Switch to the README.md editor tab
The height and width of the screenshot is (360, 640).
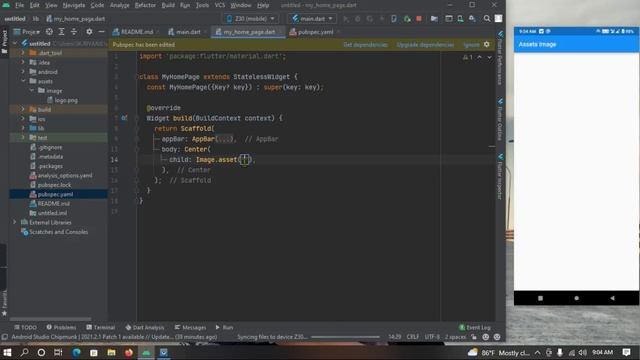(137, 32)
